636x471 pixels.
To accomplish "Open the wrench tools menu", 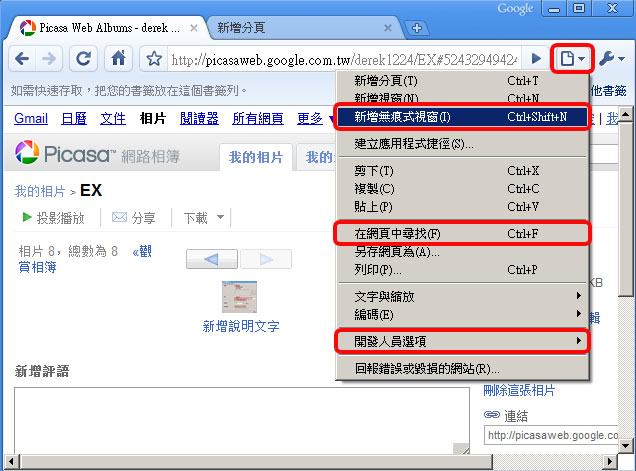I will (612, 59).
